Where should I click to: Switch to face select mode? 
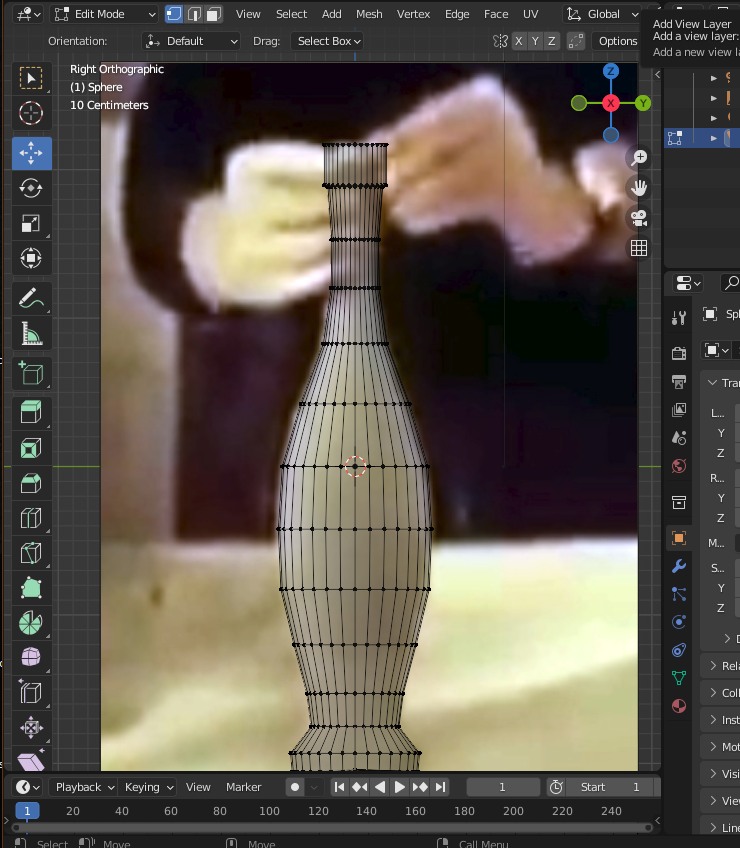pyautogui.click(x=213, y=14)
